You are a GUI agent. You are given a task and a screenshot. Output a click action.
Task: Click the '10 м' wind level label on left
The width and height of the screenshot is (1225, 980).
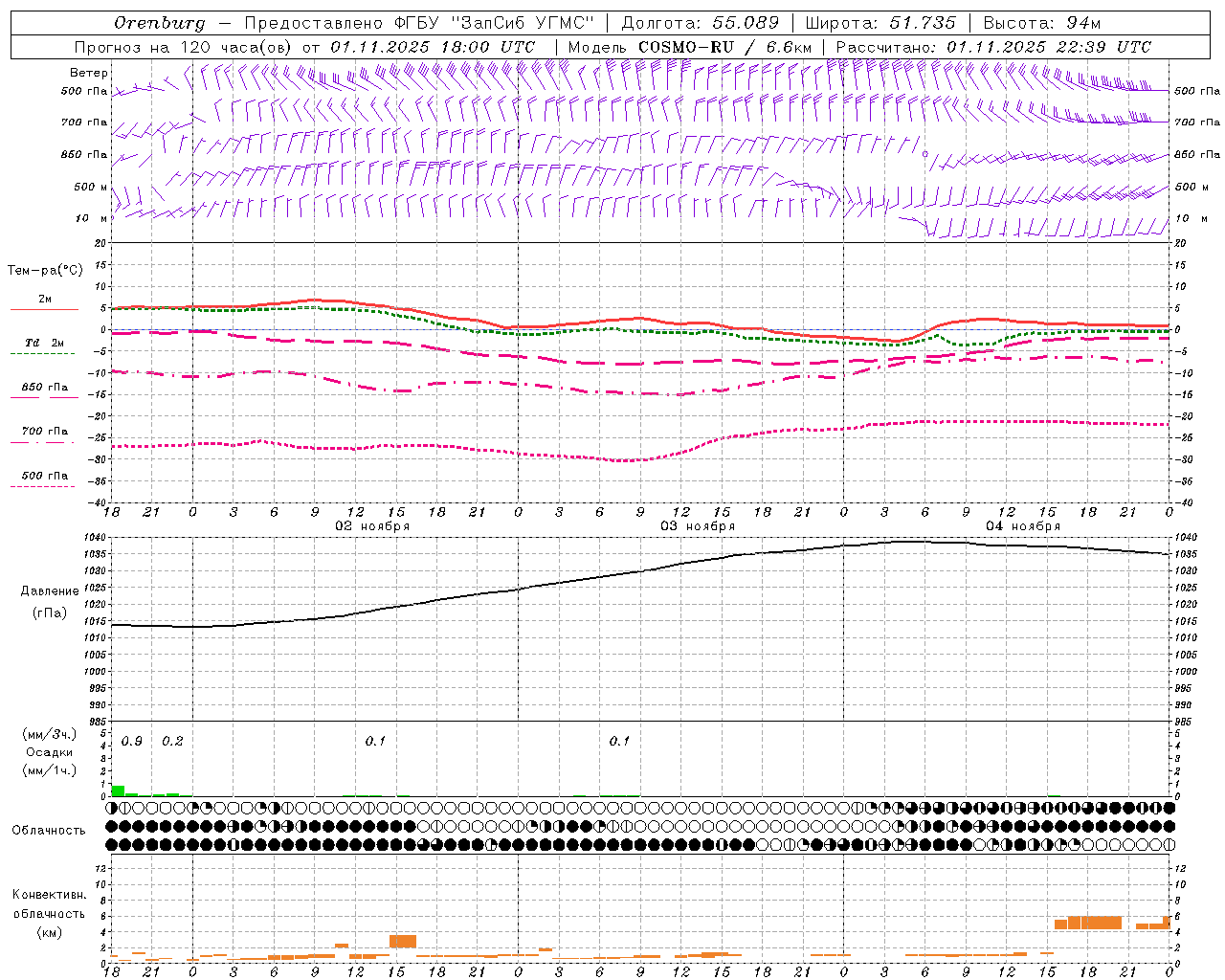[x=92, y=218]
